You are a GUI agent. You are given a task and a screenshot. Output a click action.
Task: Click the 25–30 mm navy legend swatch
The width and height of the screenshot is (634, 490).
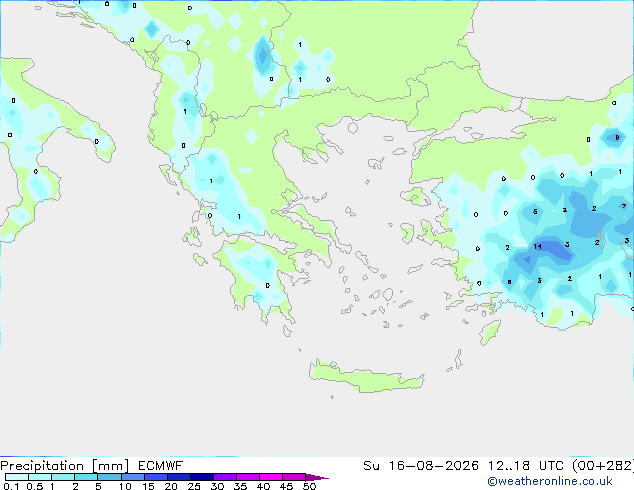point(202,477)
